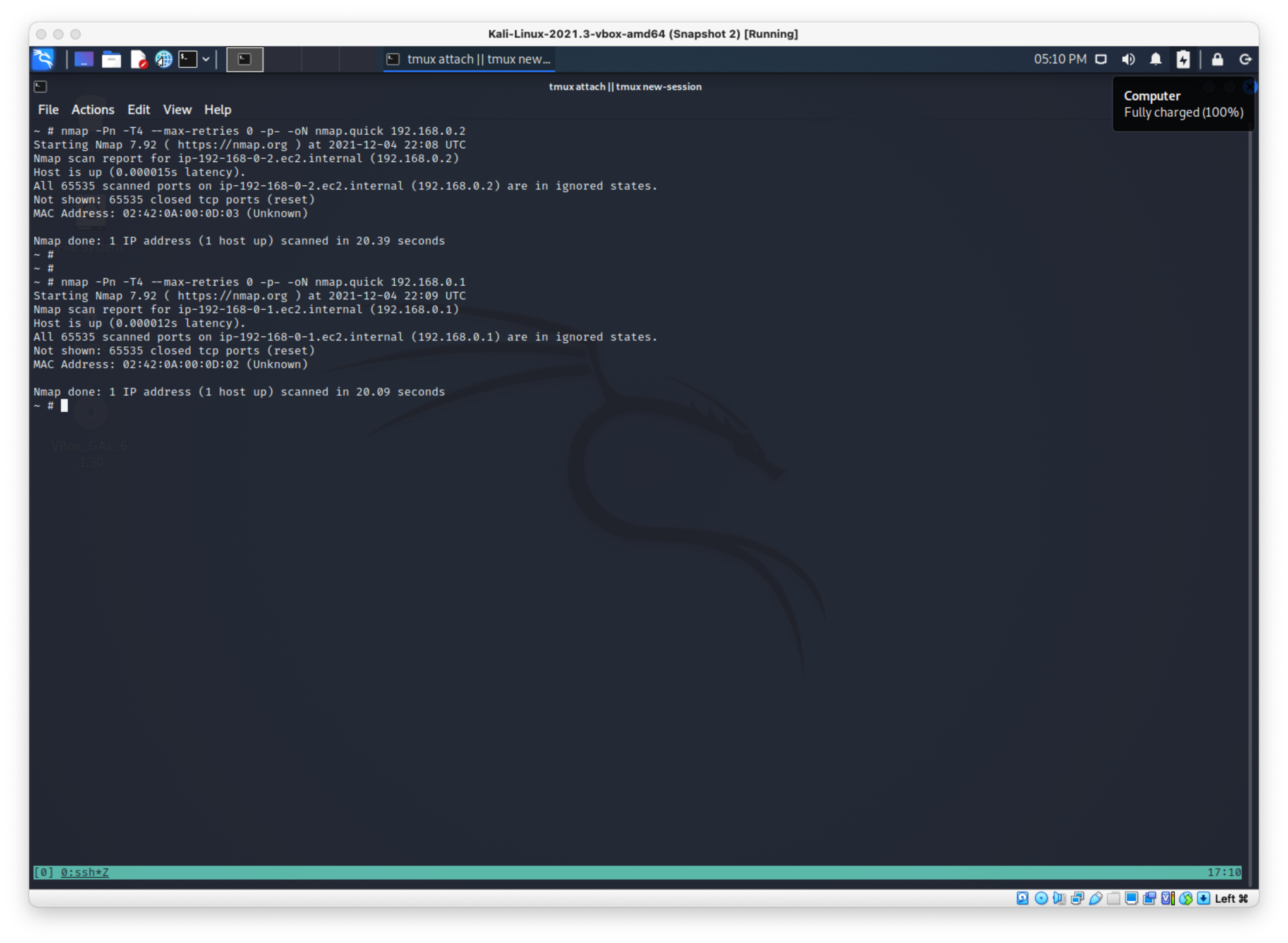Click the purple Show Desktop panel icon
Viewport: 1288px width, 943px height.
click(x=83, y=59)
